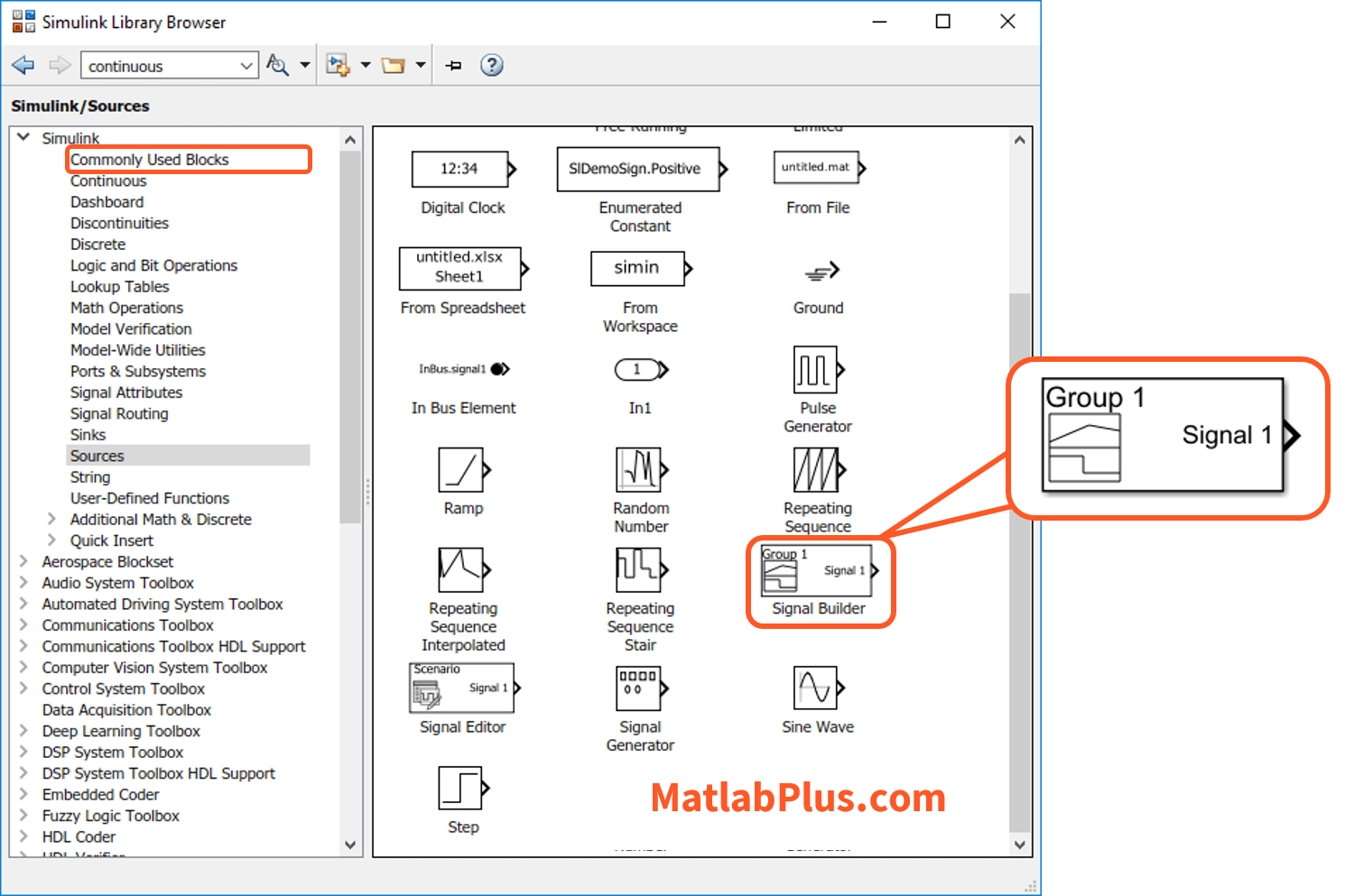This screenshot has height=896, width=1345.
Task: Open the Commonly Used Blocks category
Action: tap(150, 160)
